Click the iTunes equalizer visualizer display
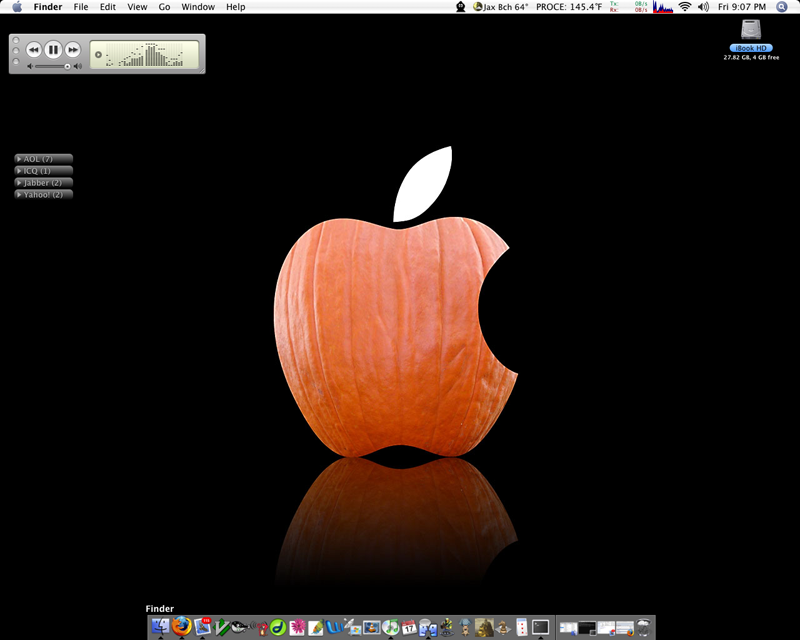800x640 pixels. point(144,55)
